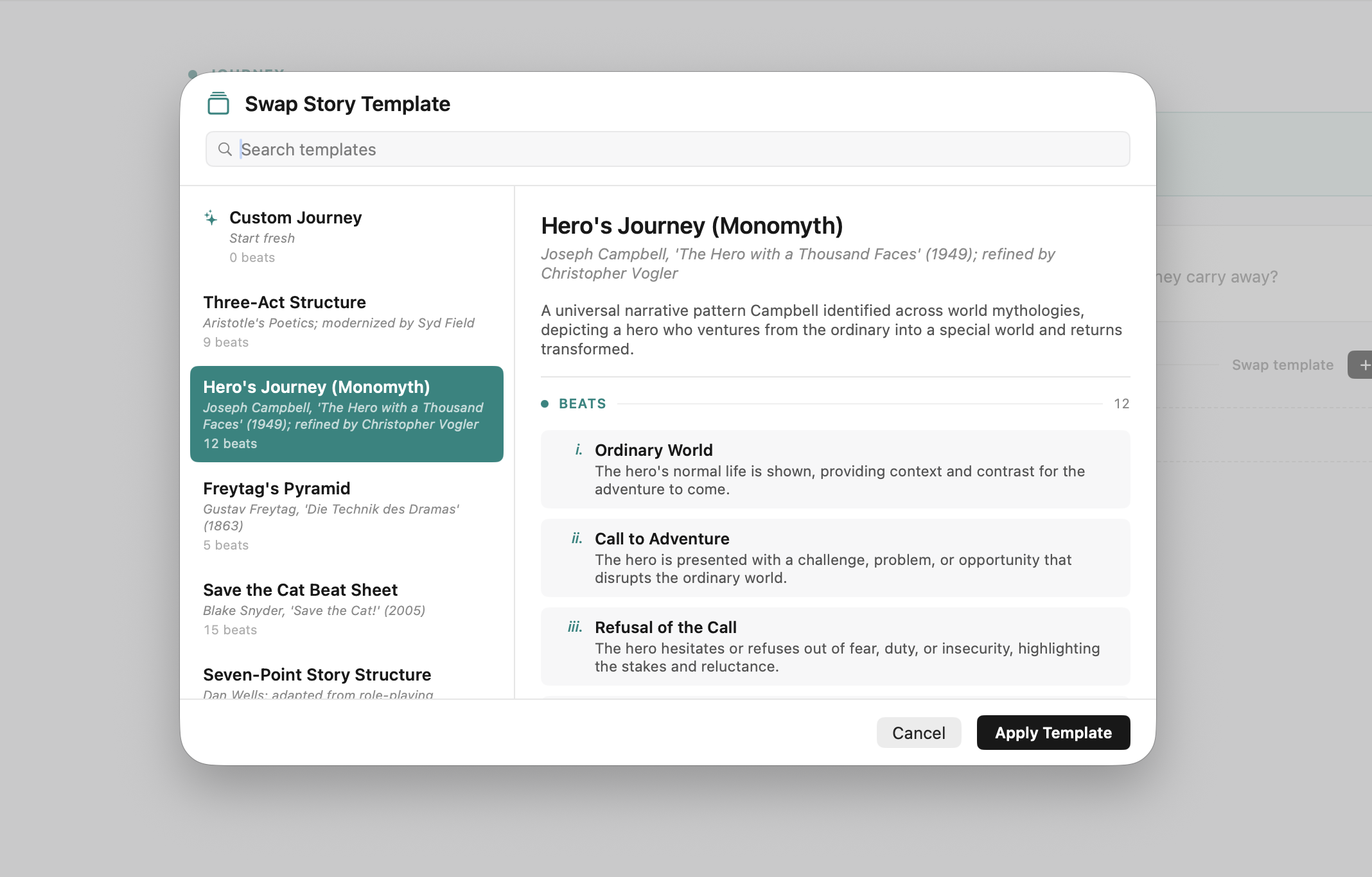Click the roman numeral 'iii.' beat marker
Viewport: 1372px width, 877px height.
click(x=575, y=627)
